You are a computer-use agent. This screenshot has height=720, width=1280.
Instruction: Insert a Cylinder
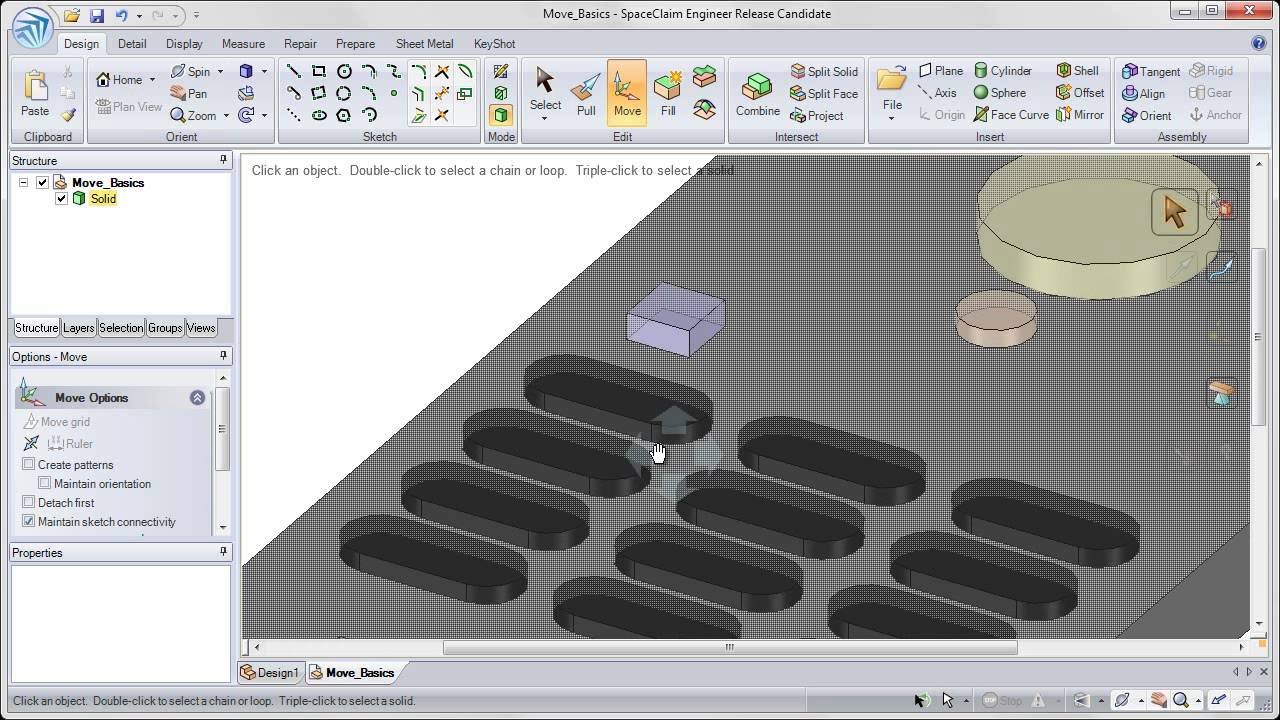coord(1002,71)
